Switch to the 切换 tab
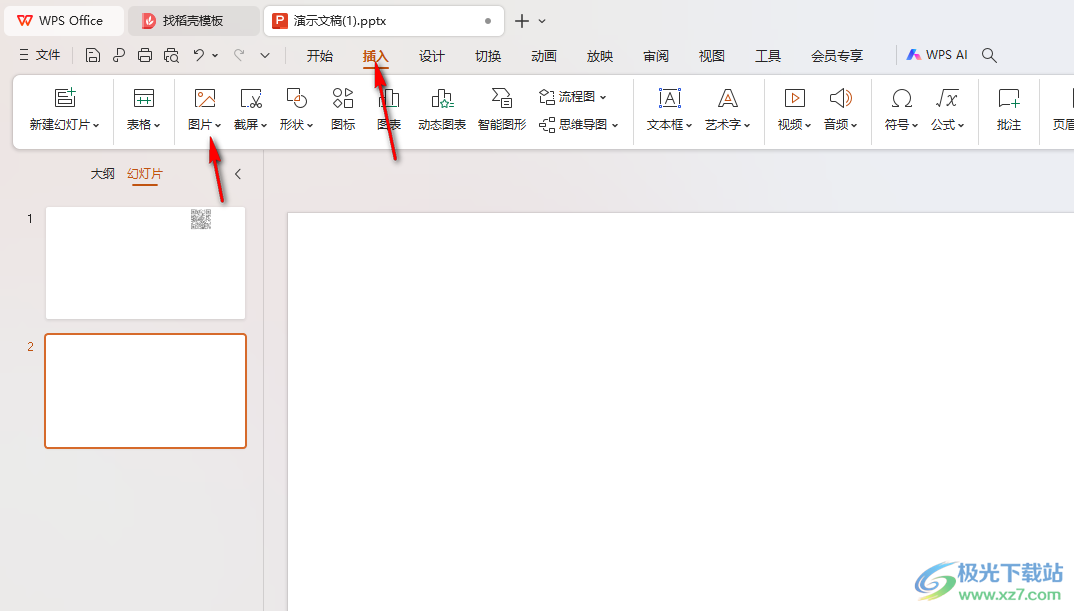This screenshot has width=1074, height=611. point(488,56)
